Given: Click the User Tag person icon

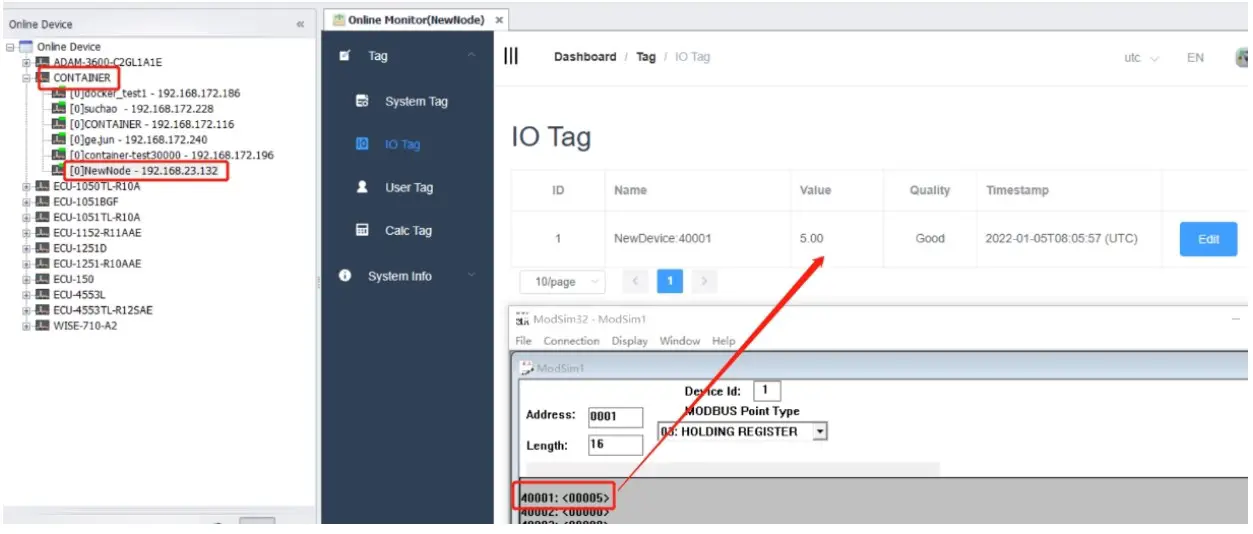Looking at the screenshot, I should coord(362,187).
